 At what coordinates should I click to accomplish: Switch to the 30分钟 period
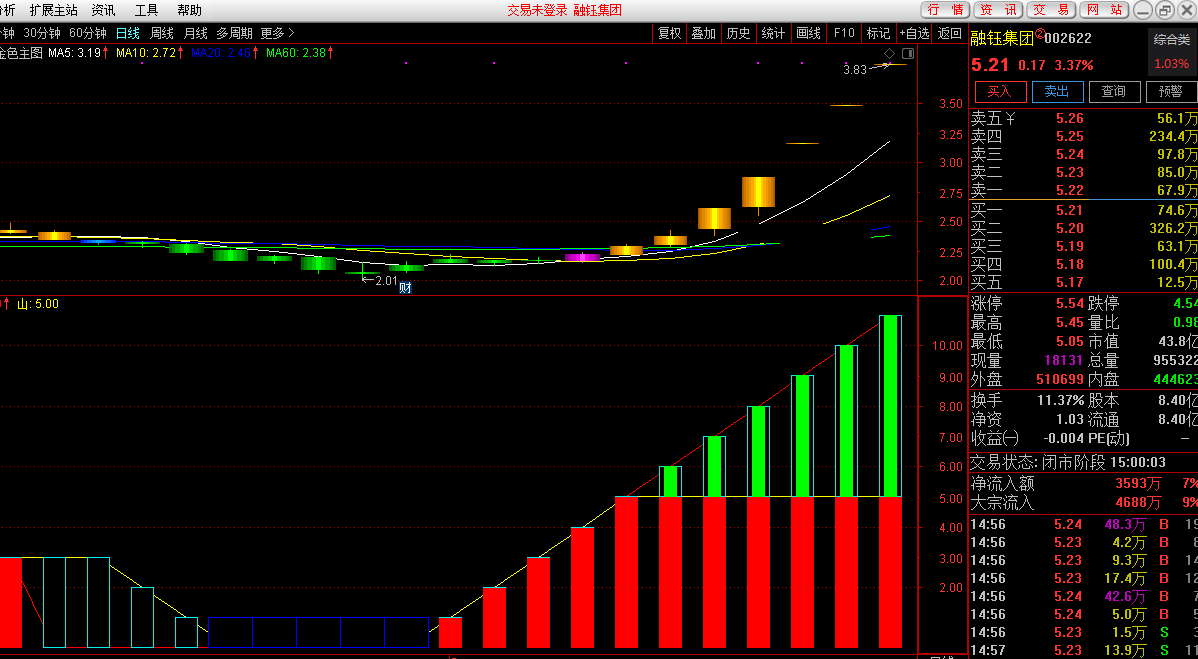click(x=42, y=33)
